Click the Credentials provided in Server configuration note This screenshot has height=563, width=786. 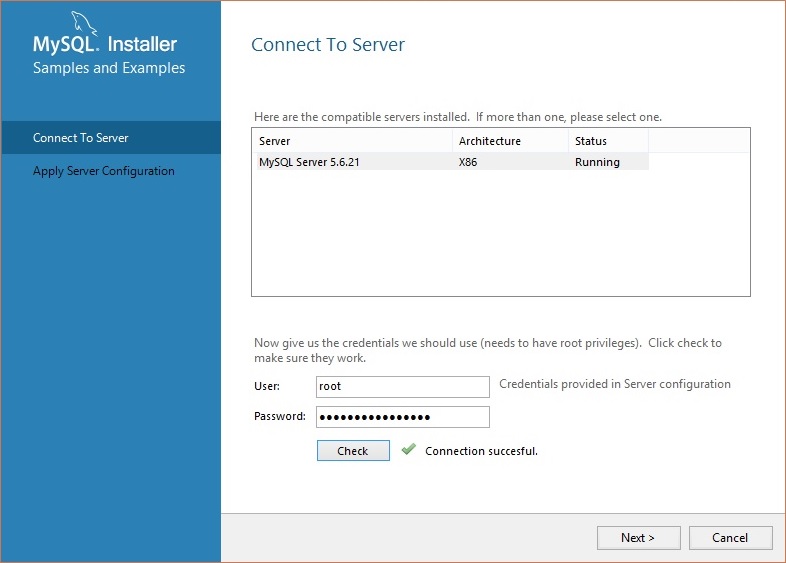click(x=615, y=384)
